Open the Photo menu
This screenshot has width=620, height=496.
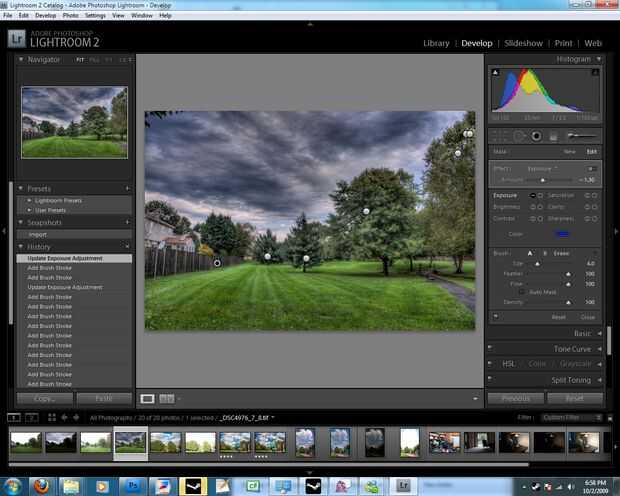[x=70, y=15]
